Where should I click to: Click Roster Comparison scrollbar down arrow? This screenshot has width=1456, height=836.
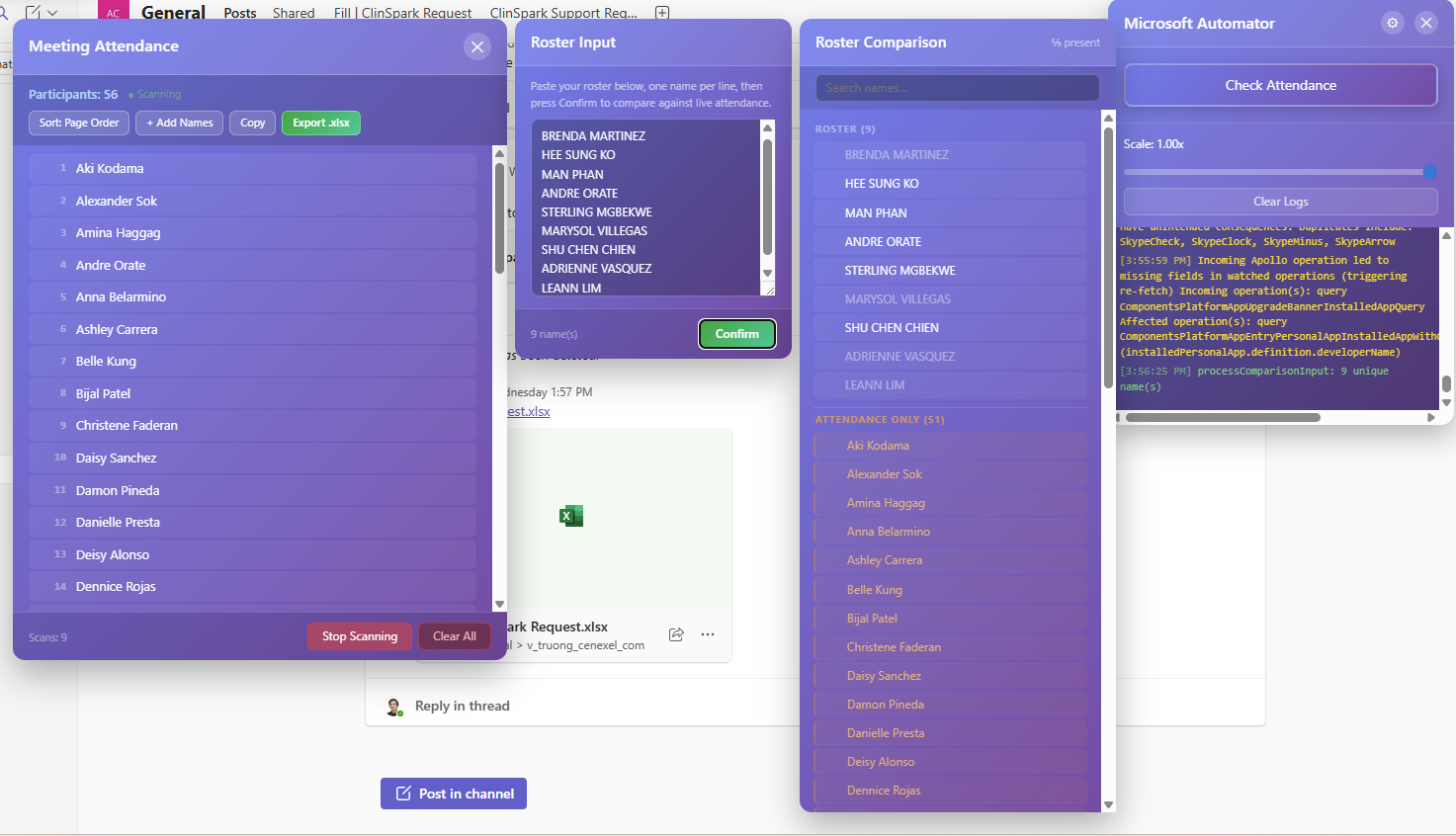click(x=1108, y=805)
